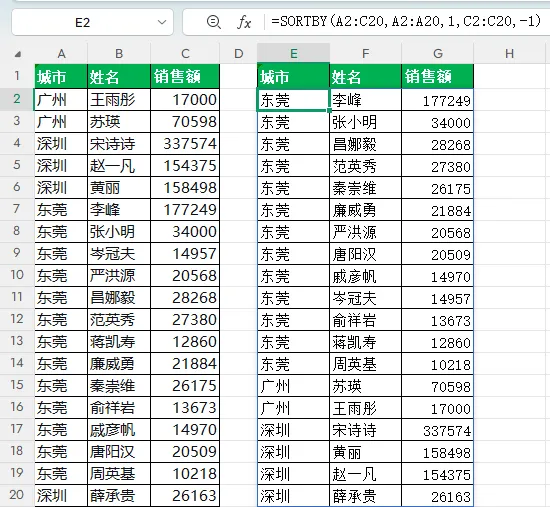Click cell F17 containing 宋诗诗
Image resolution: width=550 pixels, height=507 pixels.
pyautogui.click(x=365, y=430)
